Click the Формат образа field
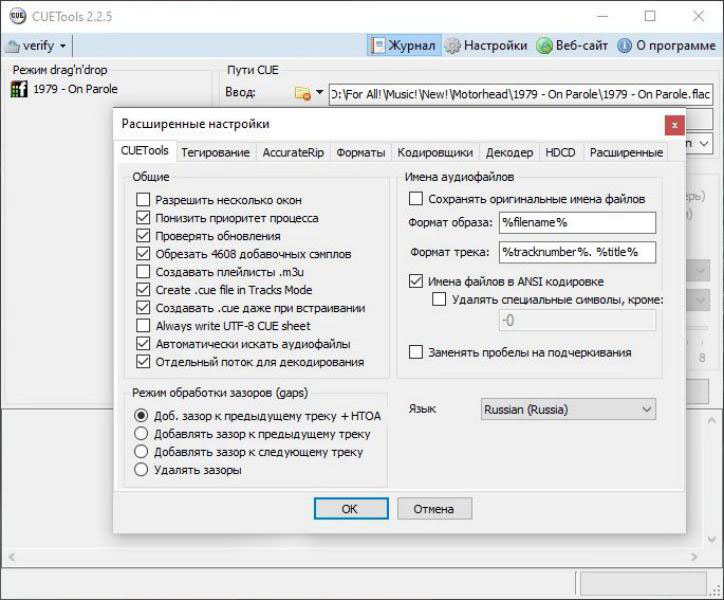724x600 pixels. 577,223
